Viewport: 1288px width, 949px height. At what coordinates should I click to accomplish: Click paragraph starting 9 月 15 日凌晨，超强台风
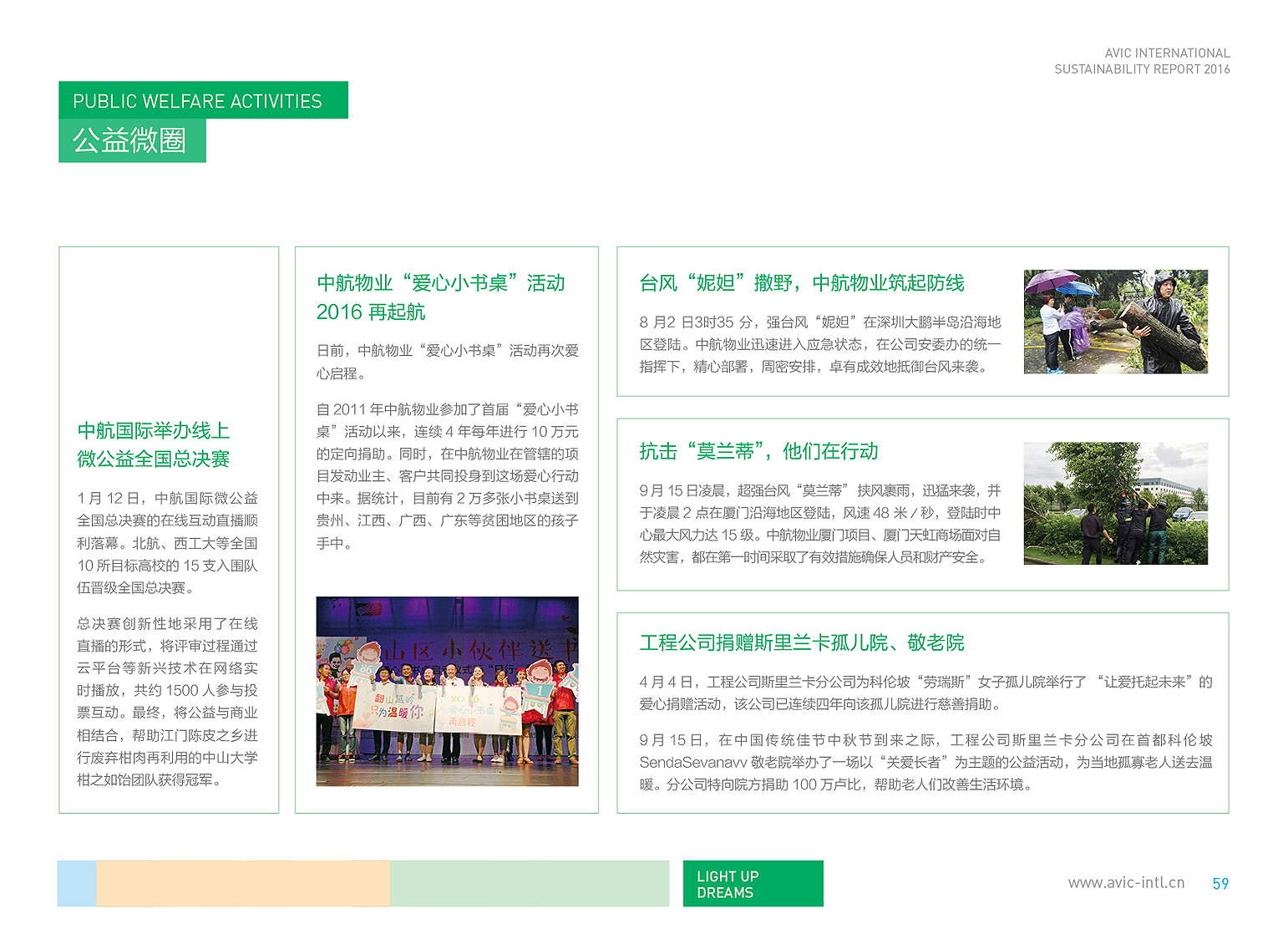pos(820,524)
